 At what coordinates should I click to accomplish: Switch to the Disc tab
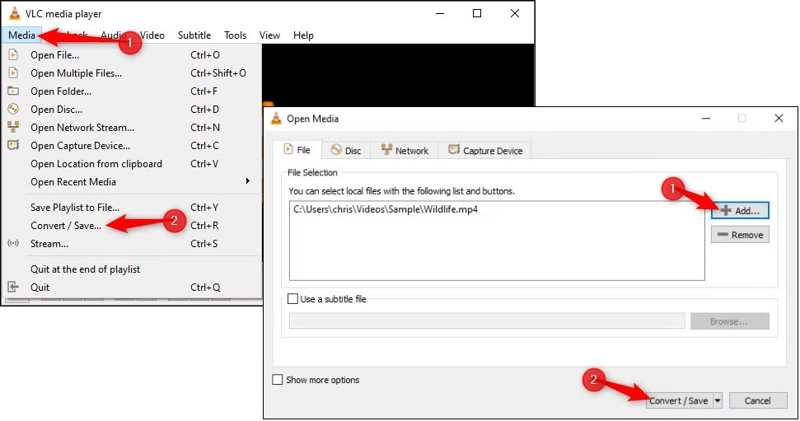coord(346,151)
